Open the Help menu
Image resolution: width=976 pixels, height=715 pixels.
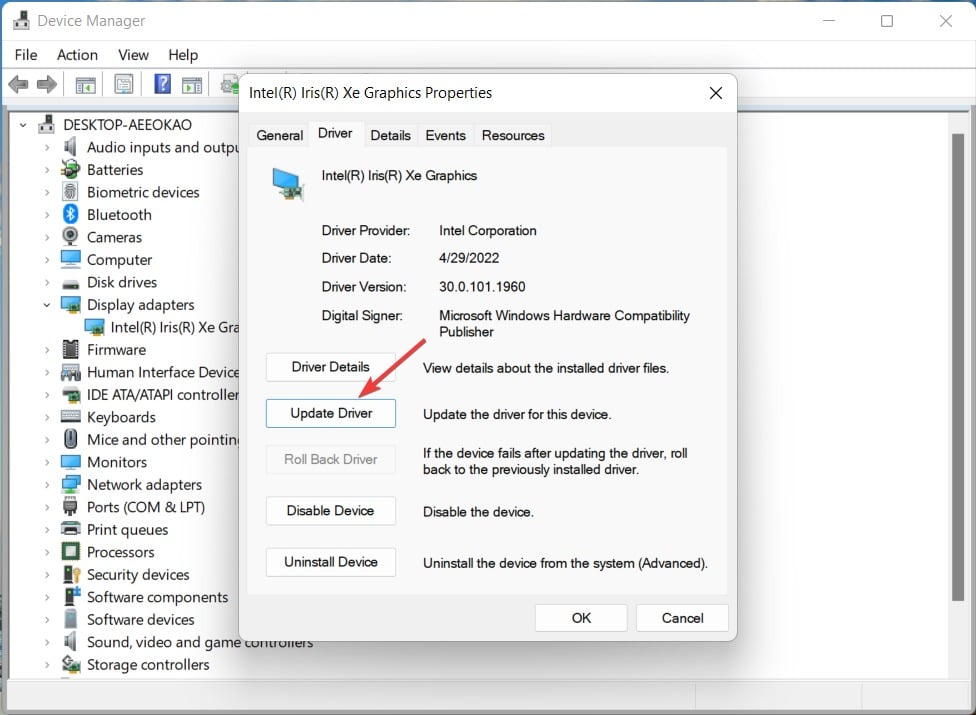(183, 55)
